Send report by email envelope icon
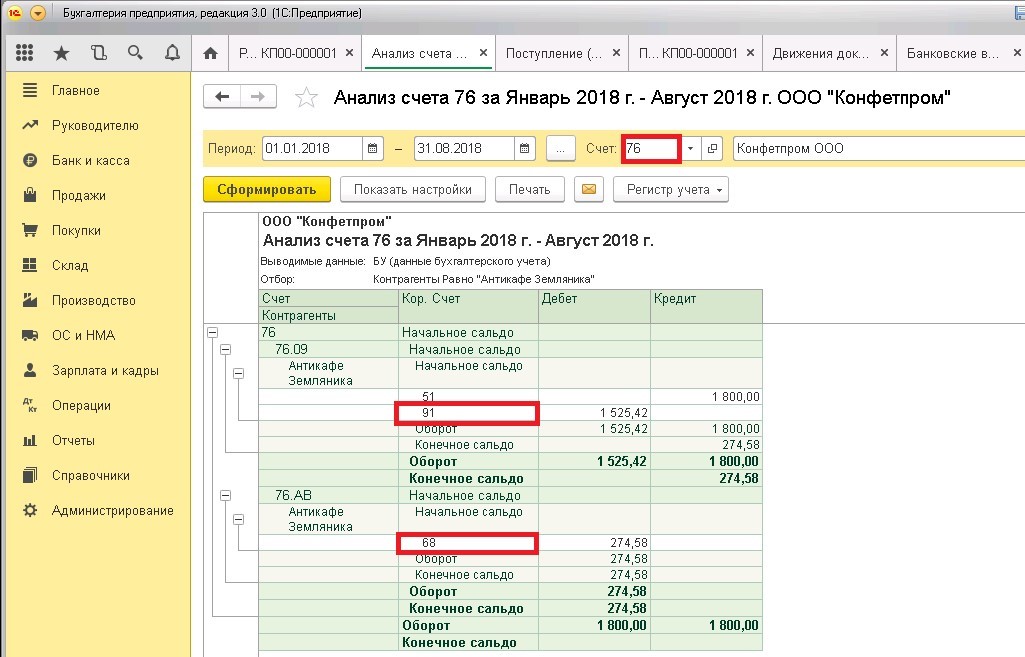 (x=588, y=190)
